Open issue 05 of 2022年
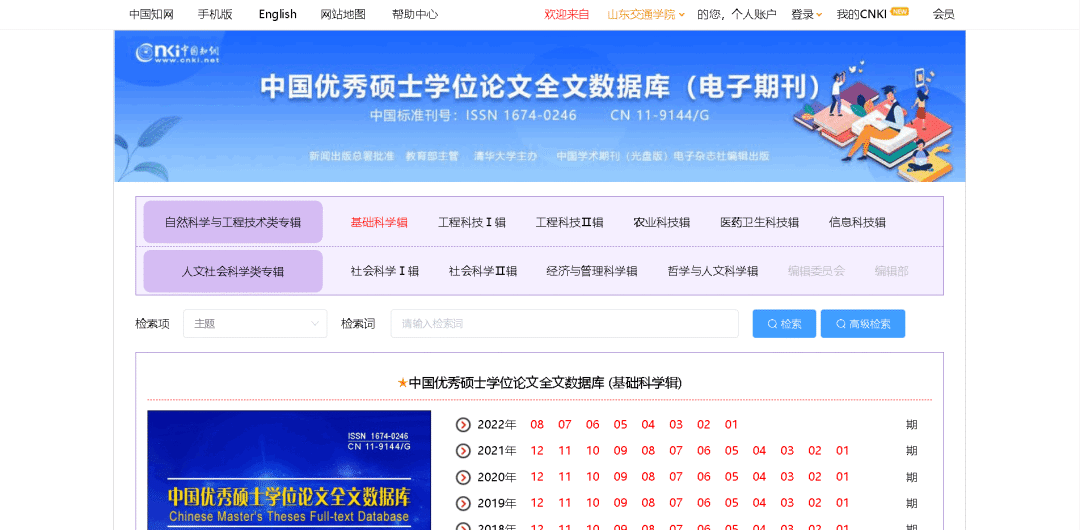This screenshot has height=530, width=1080. coord(621,425)
